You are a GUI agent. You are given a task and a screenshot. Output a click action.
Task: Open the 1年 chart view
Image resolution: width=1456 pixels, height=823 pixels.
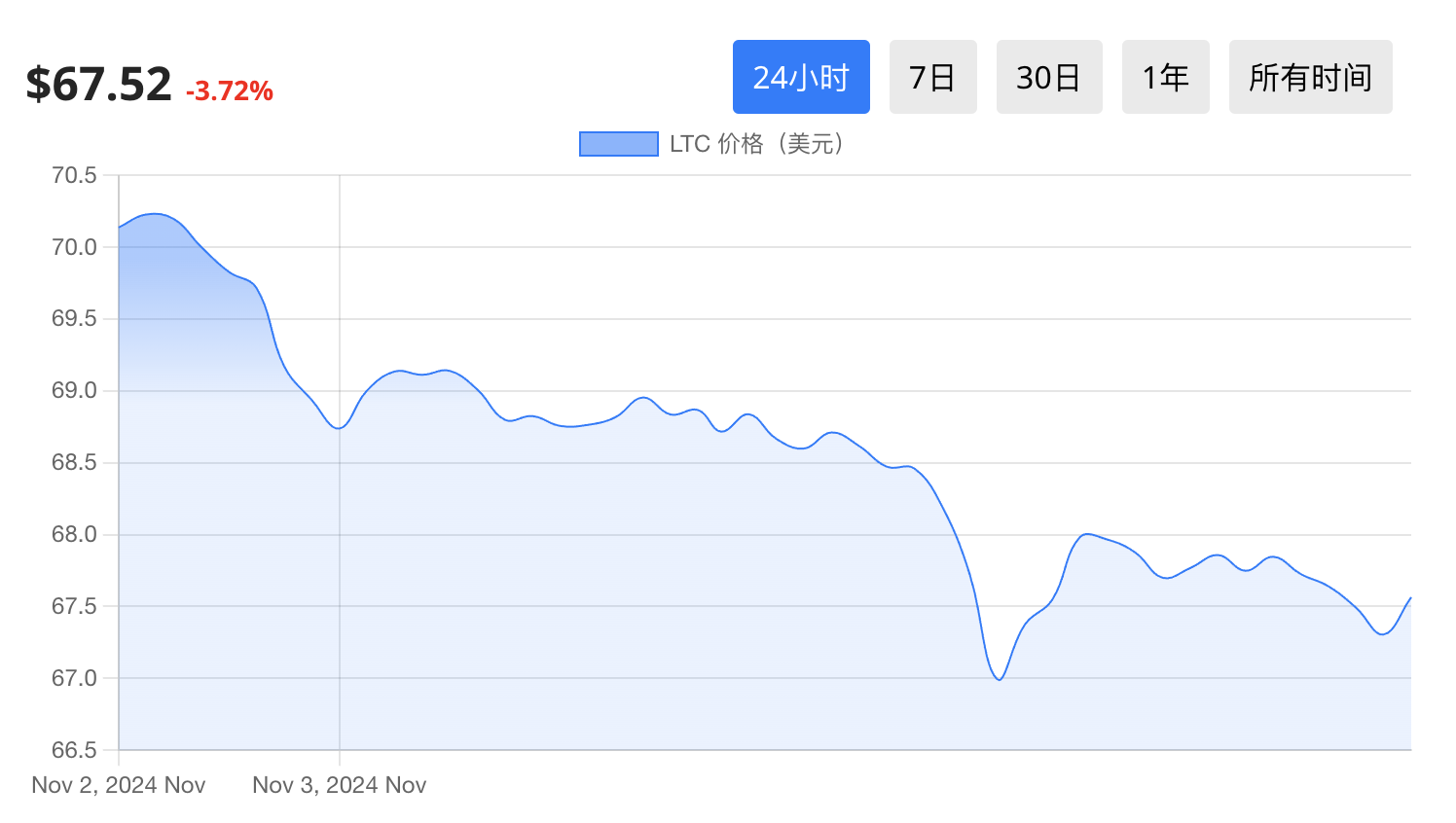(1165, 77)
